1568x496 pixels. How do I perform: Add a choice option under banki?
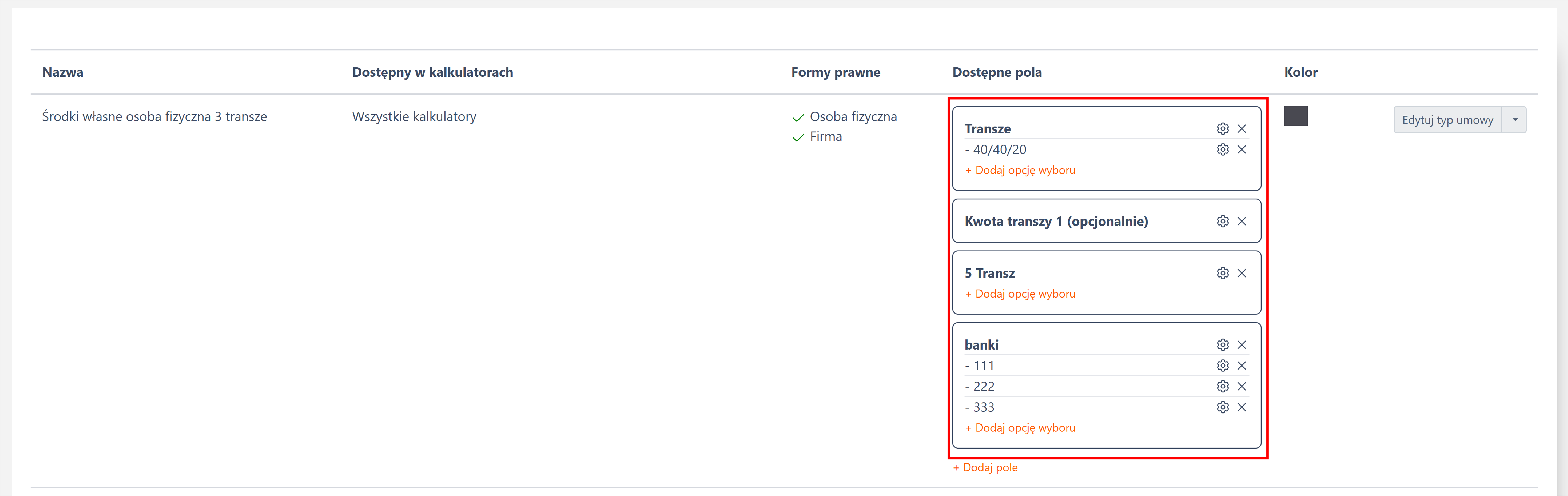click(x=1020, y=428)
